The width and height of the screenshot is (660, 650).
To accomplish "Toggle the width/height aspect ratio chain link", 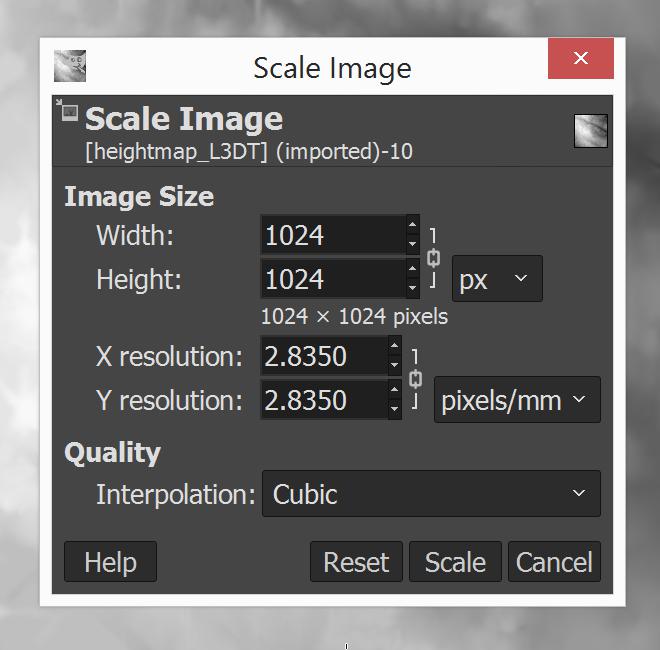I will click(x=433, y=258).
